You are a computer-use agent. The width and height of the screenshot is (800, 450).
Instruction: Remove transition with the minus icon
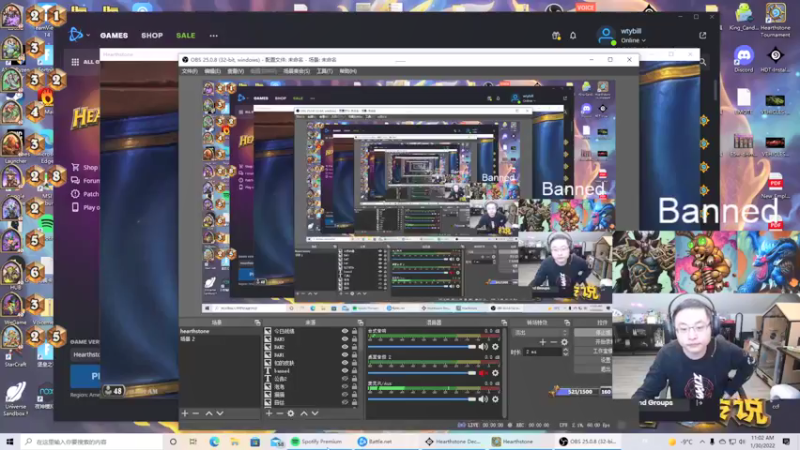(554, 342)
